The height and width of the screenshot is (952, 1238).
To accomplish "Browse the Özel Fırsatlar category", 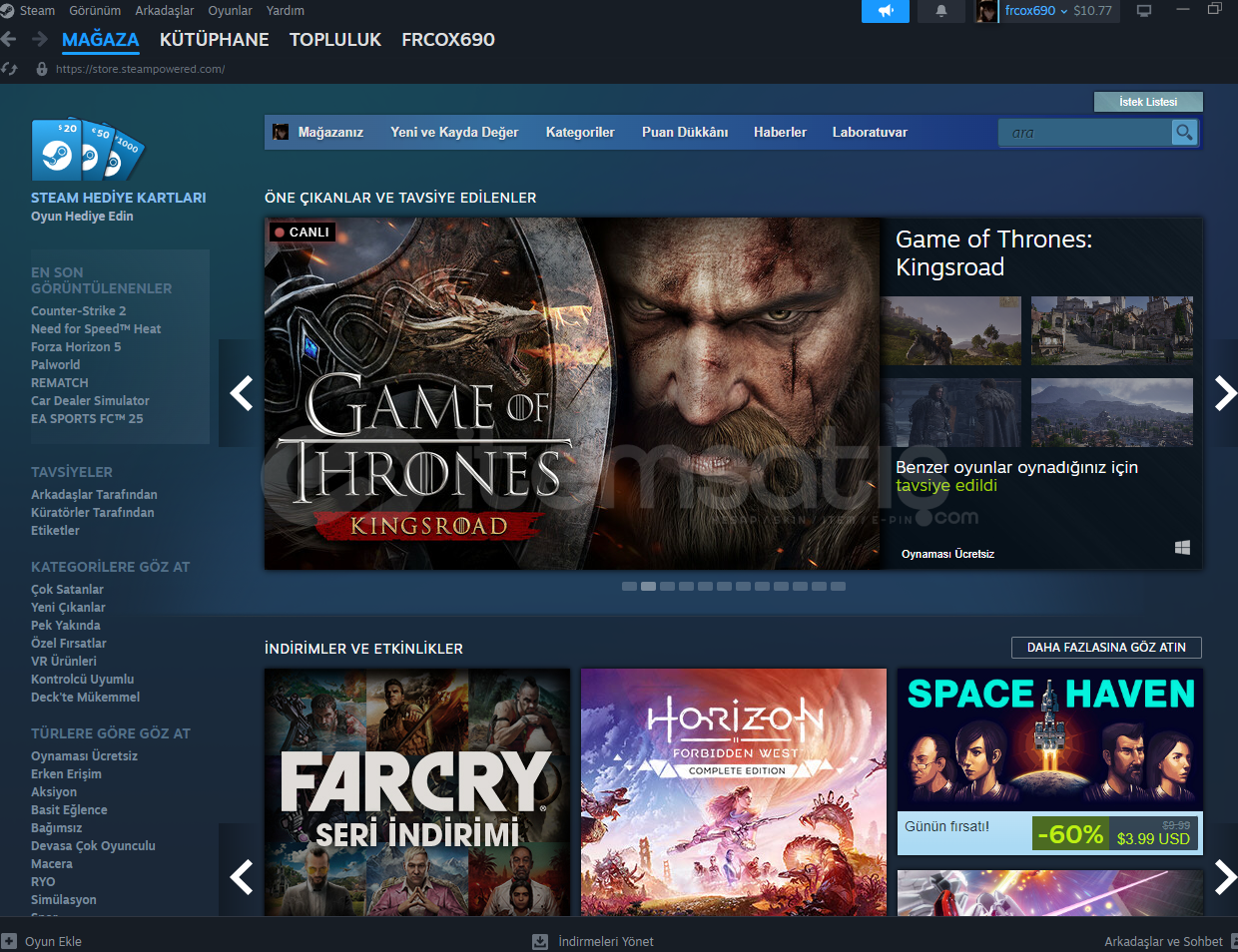I will pyautogui.click(x=69, y=644).
